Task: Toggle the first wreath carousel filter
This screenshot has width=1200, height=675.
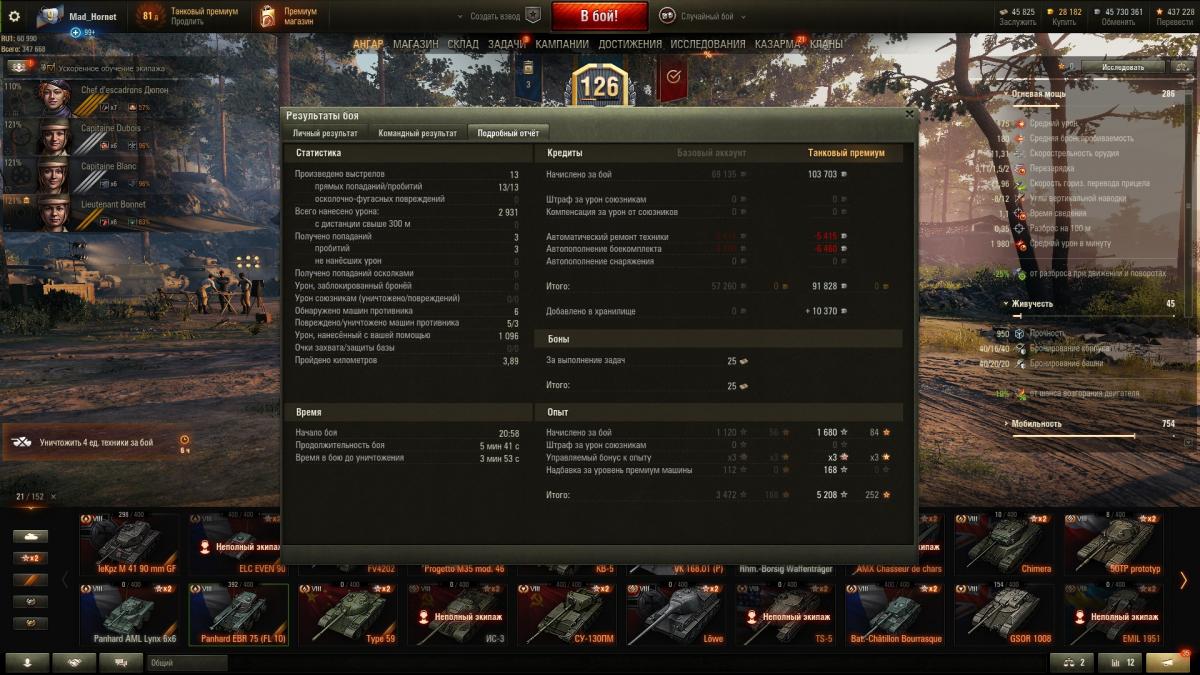Action: click(x=30, y=602)
